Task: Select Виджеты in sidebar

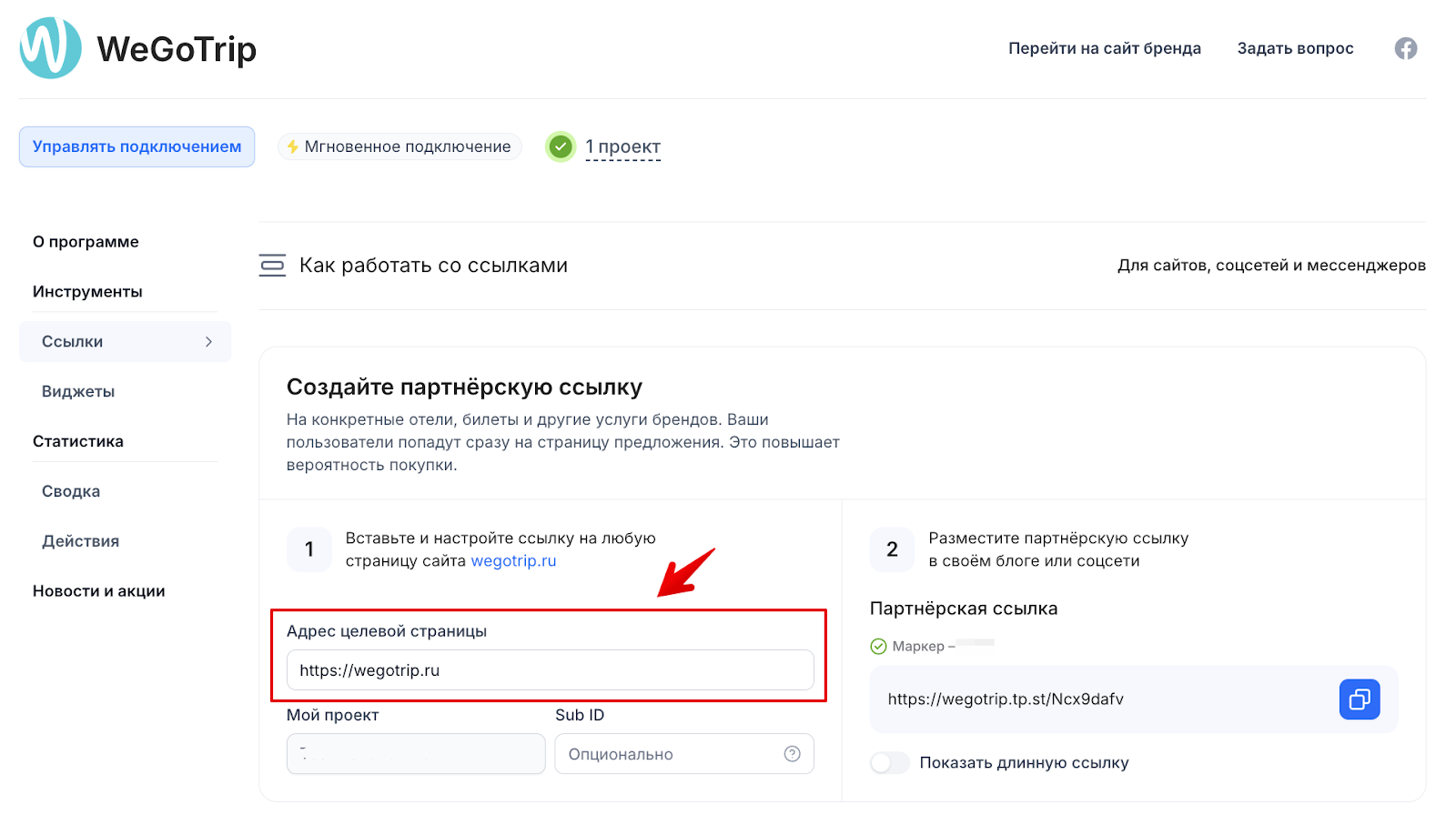Action: coord(78,392)
